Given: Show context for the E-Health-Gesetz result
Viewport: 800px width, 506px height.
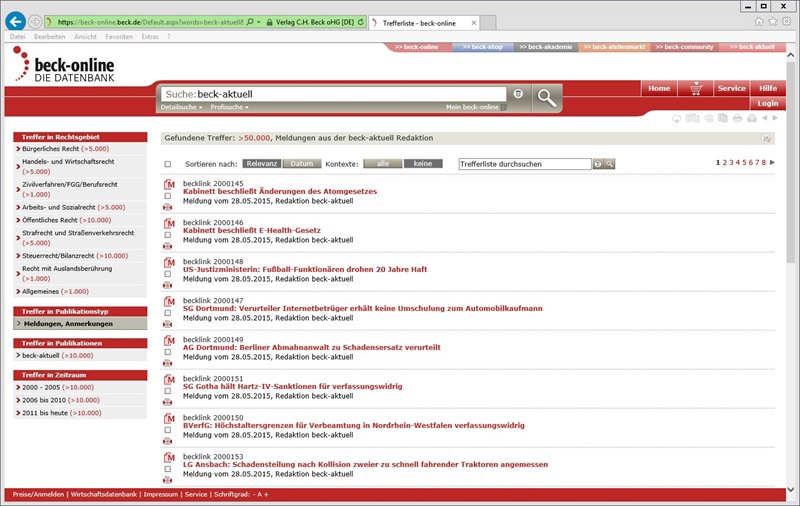Looking at the screenshot, I should click(x=167, y=246).
